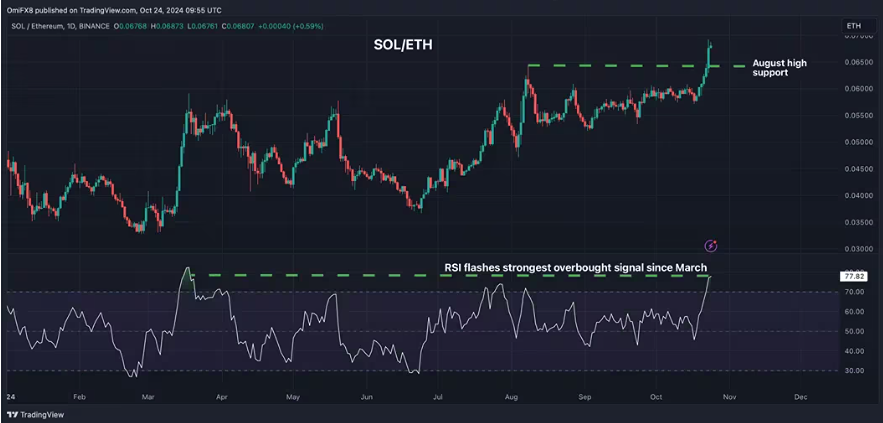The image size is (883, 423).
Task: Click the 70.00 level on RSI axis
Action: click(853, 292)
